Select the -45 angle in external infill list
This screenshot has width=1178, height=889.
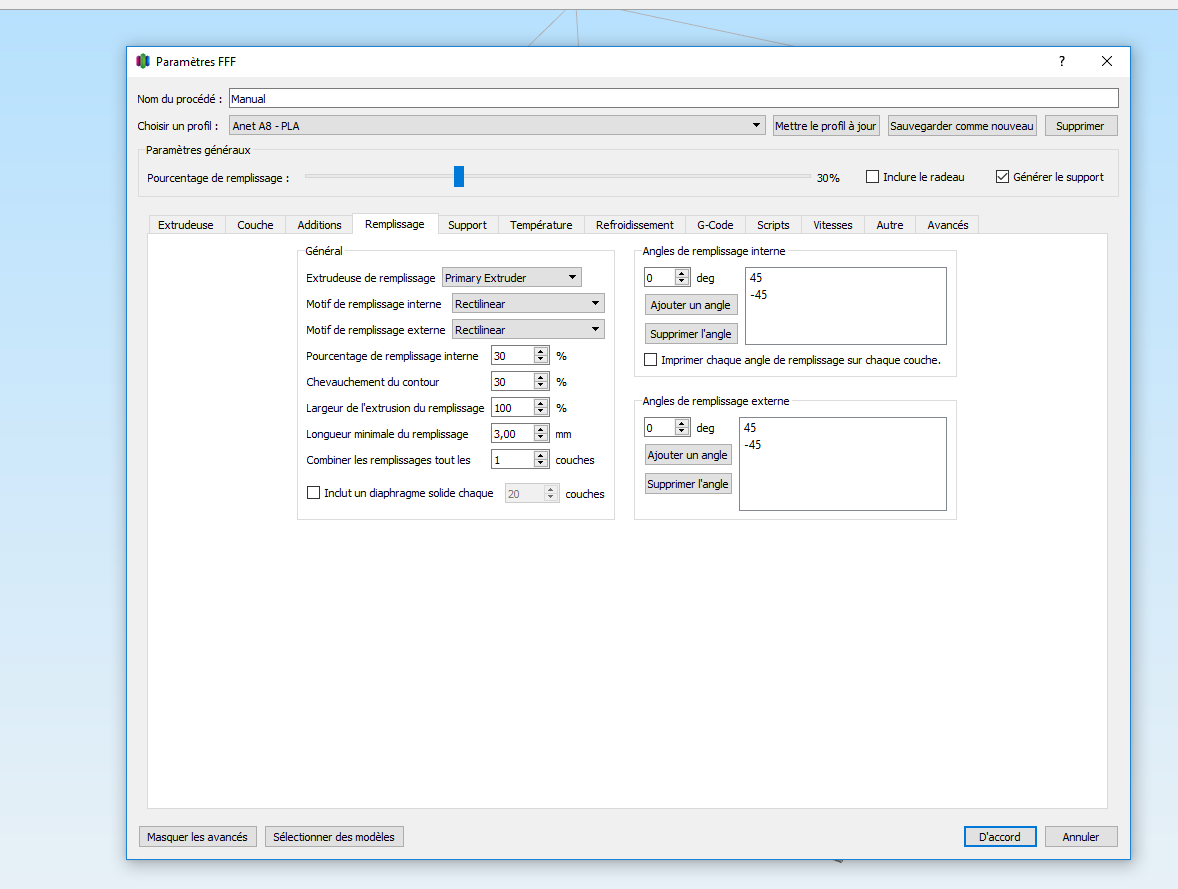point(752,445)
